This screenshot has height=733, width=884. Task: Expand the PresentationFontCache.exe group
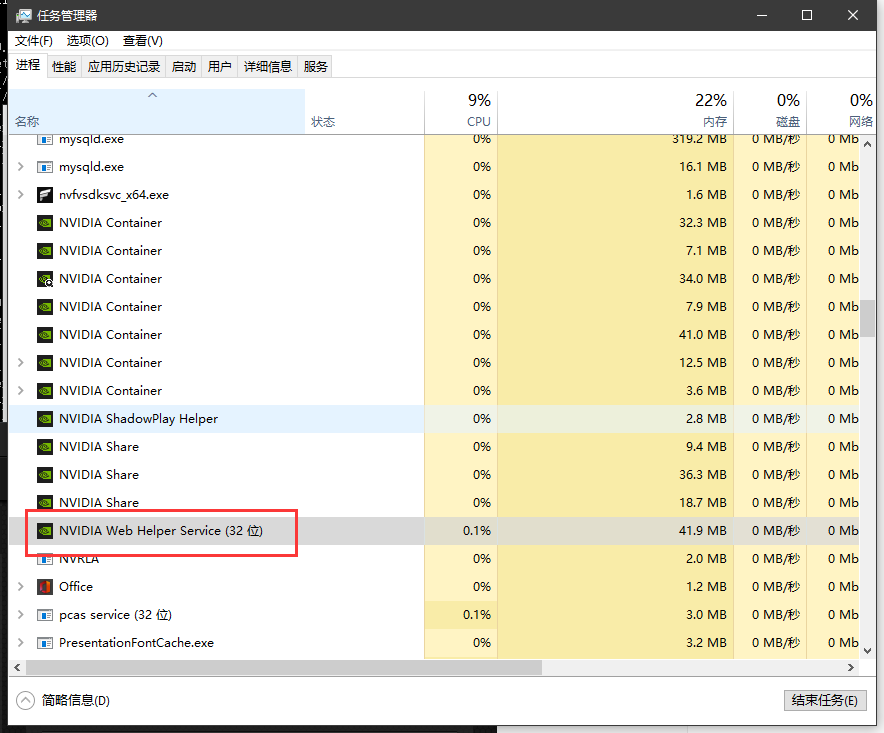click(x=21, y=643)
